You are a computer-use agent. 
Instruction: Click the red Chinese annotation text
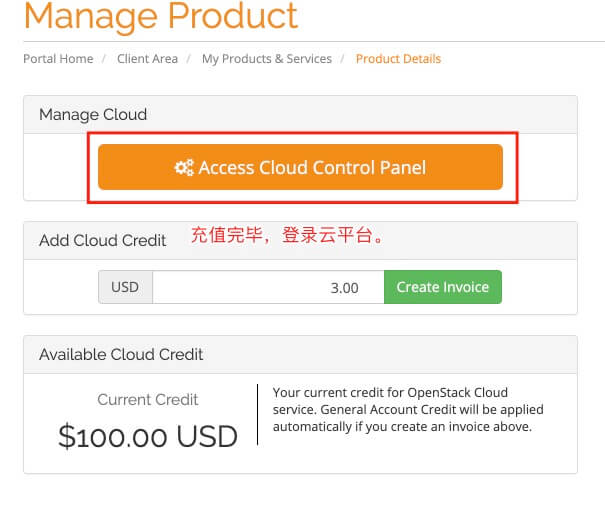288,236
